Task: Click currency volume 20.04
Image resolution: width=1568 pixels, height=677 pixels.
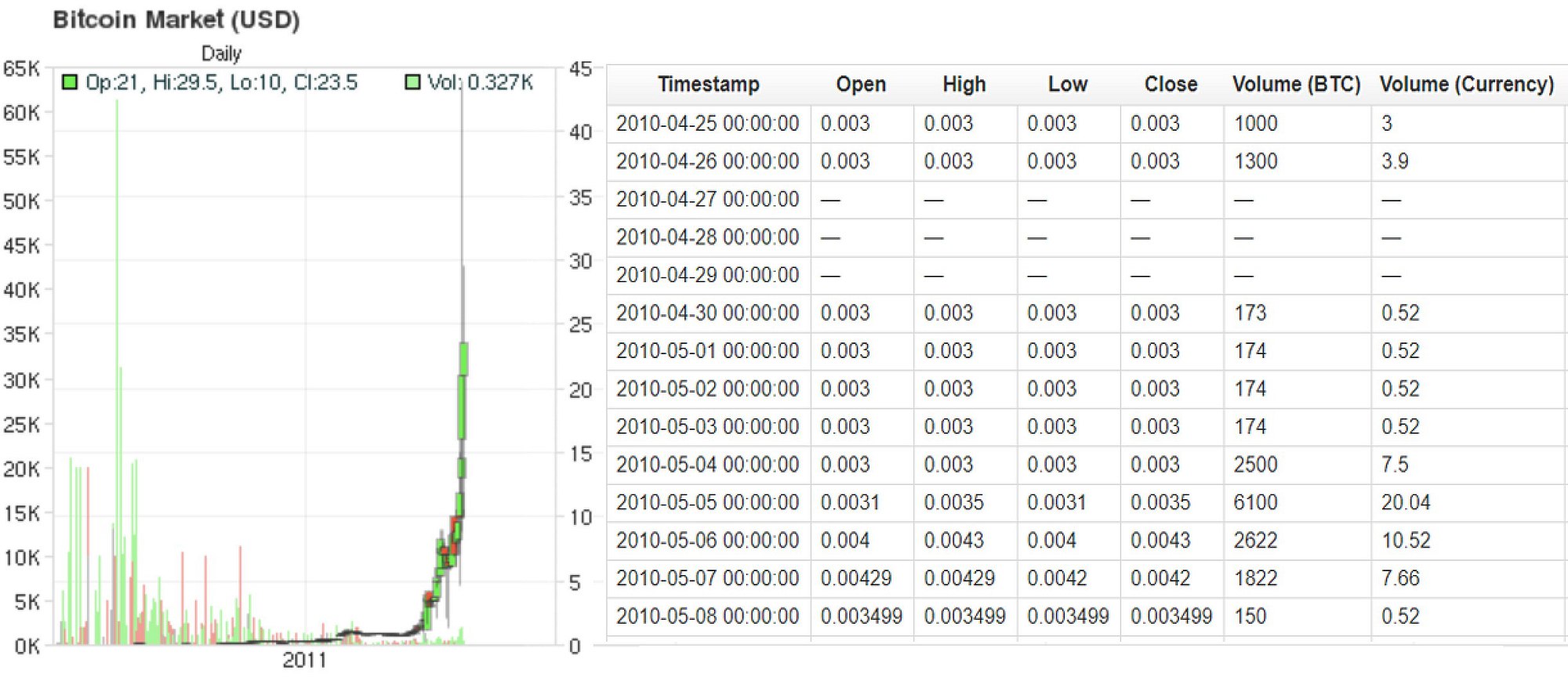Action: (x=1406, y=503)
